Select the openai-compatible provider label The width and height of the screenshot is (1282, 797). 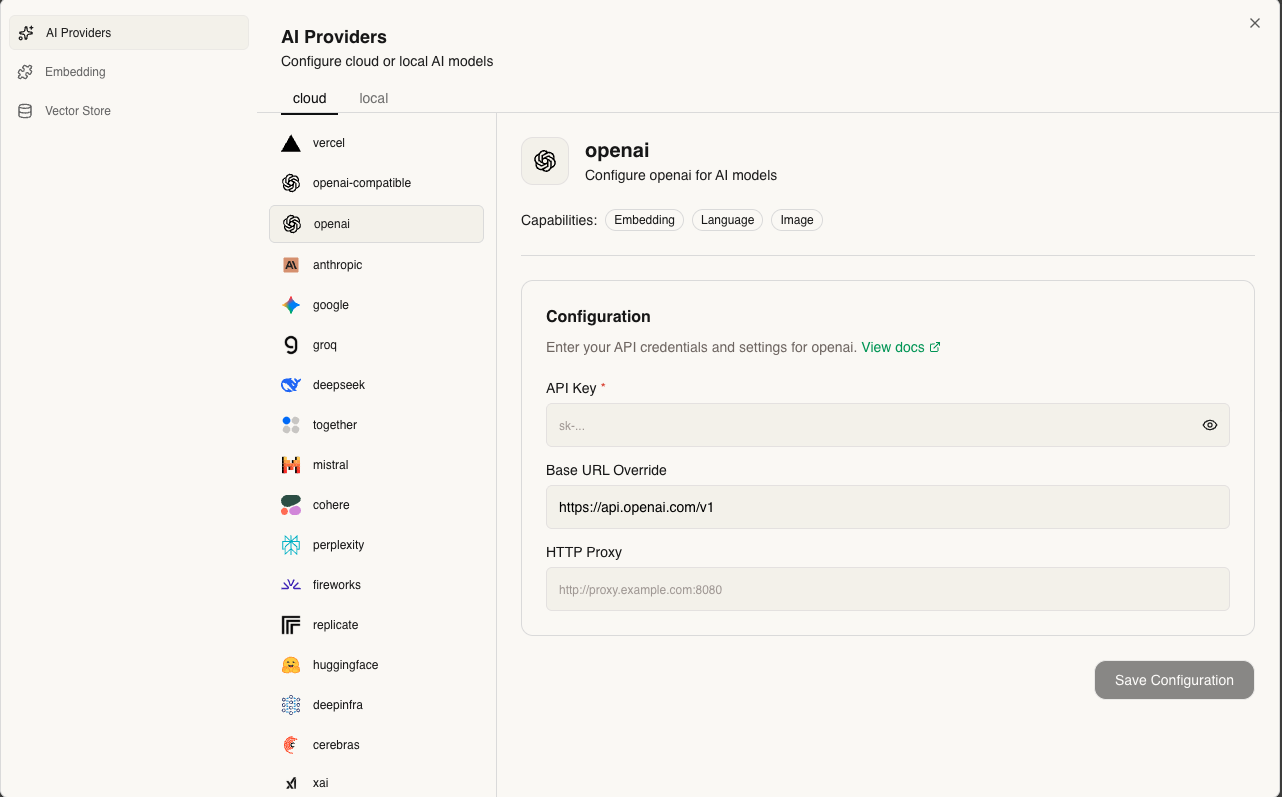tap(362, 183)
